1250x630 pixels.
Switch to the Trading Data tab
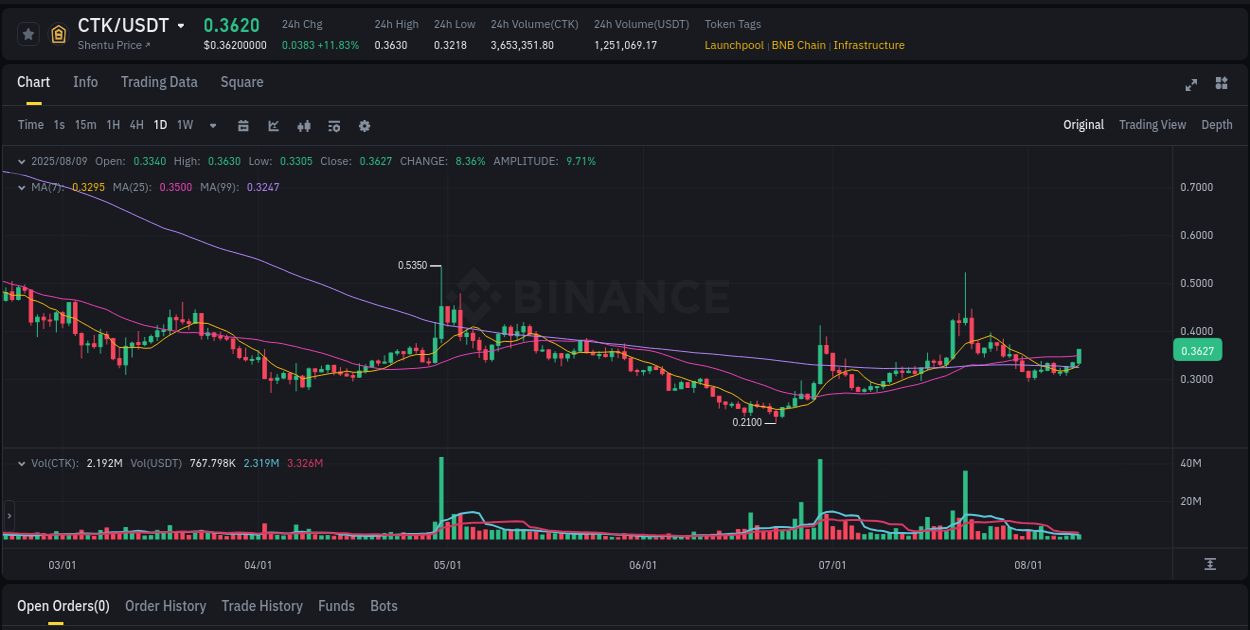click(x=159, y=82)
